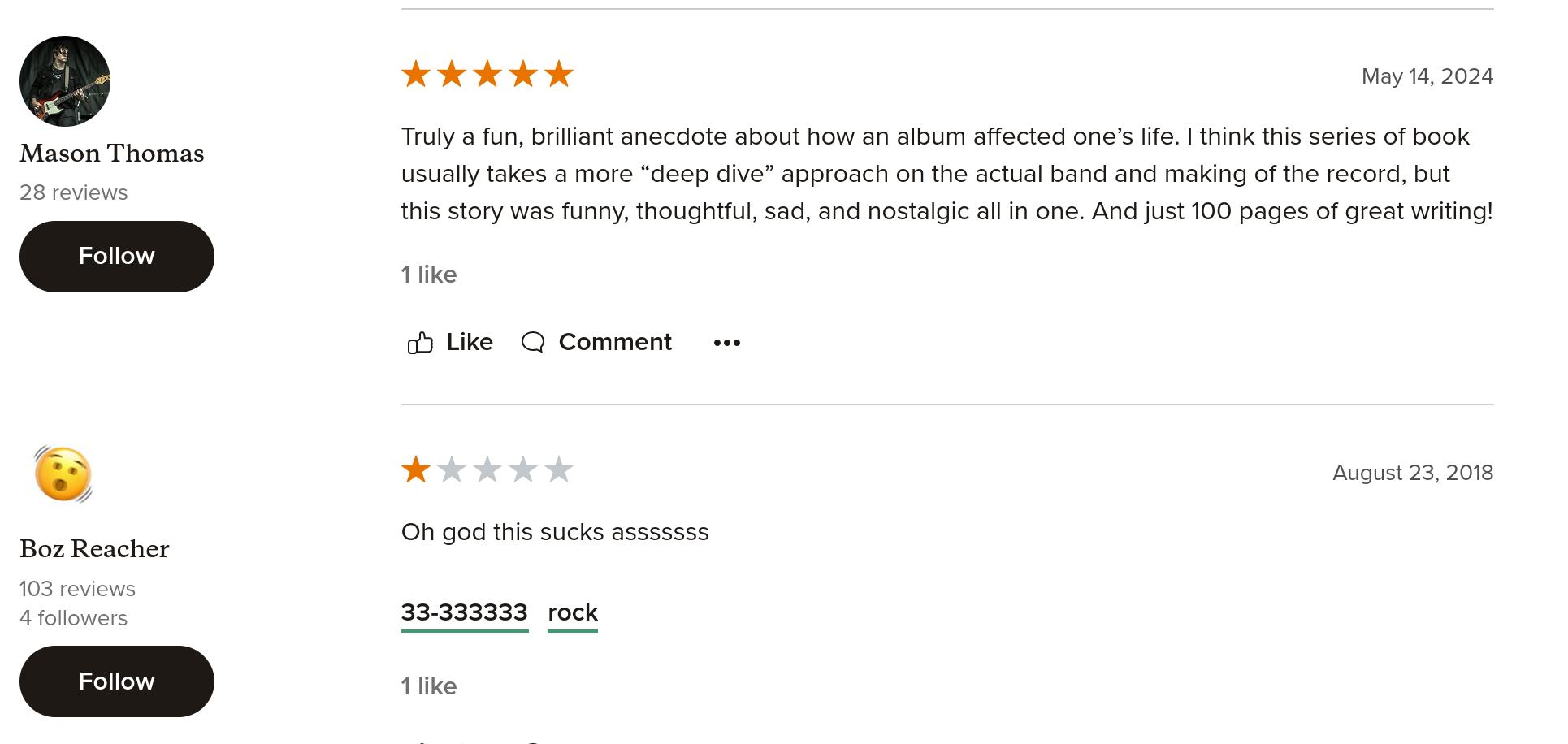The width and height of the screenshot is (1568, 744).
Task: Click the thumbs-up Like icon on Mason's review
Action: tap(420, 343)
